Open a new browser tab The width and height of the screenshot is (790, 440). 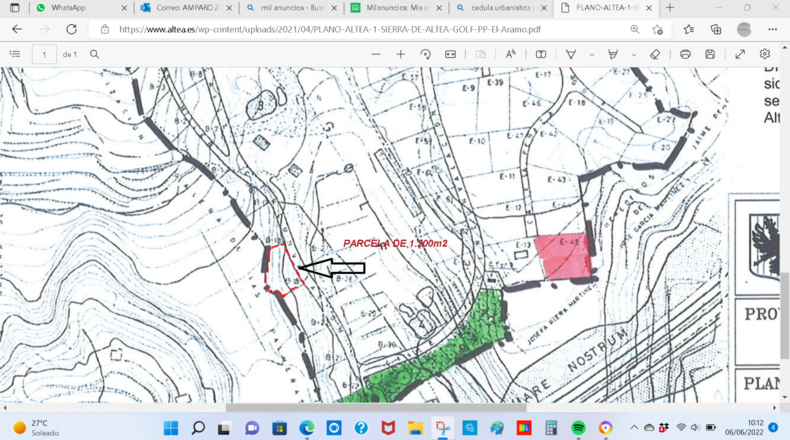point(670,8)
